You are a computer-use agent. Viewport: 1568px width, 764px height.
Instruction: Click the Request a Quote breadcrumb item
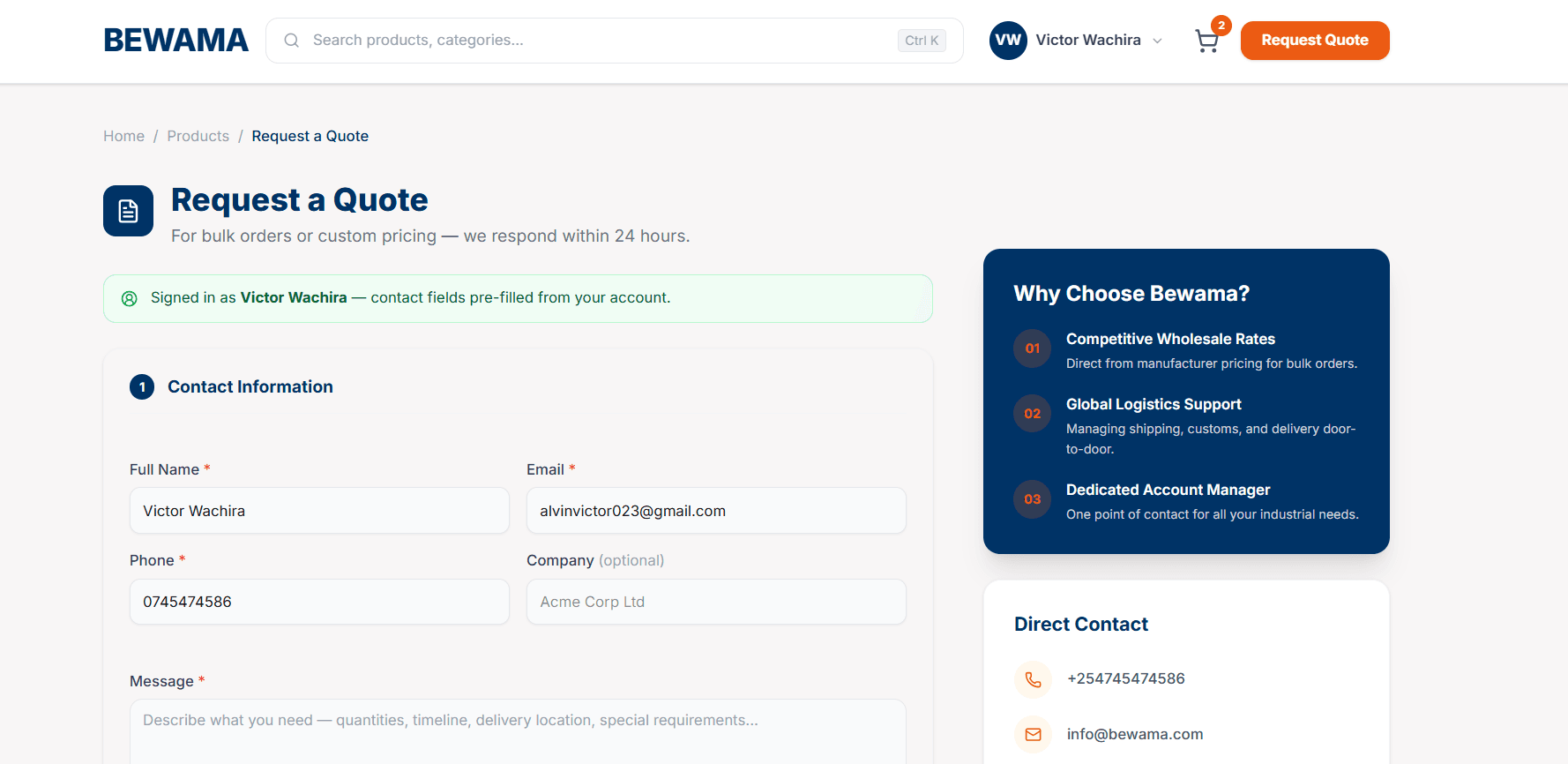(310, 136)
